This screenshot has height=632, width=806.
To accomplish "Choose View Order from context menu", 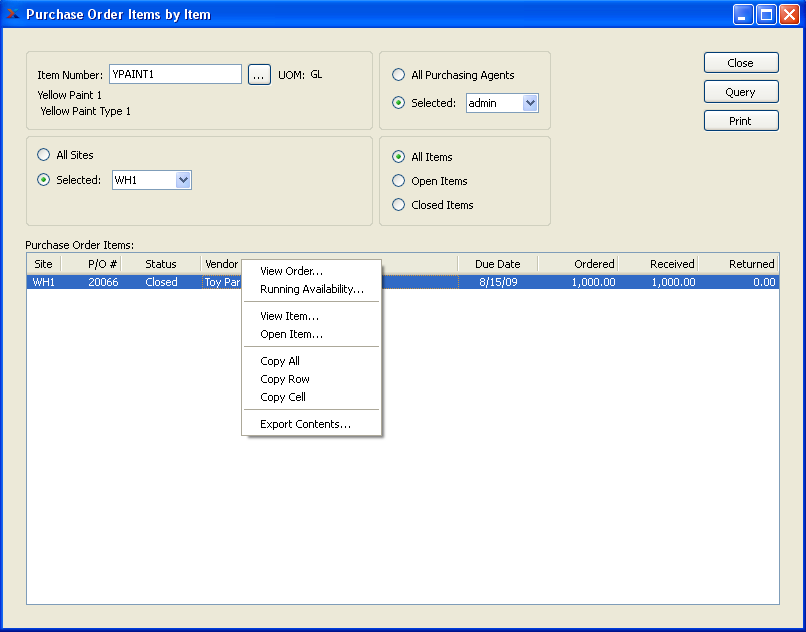I will click(x=291, y=271).
